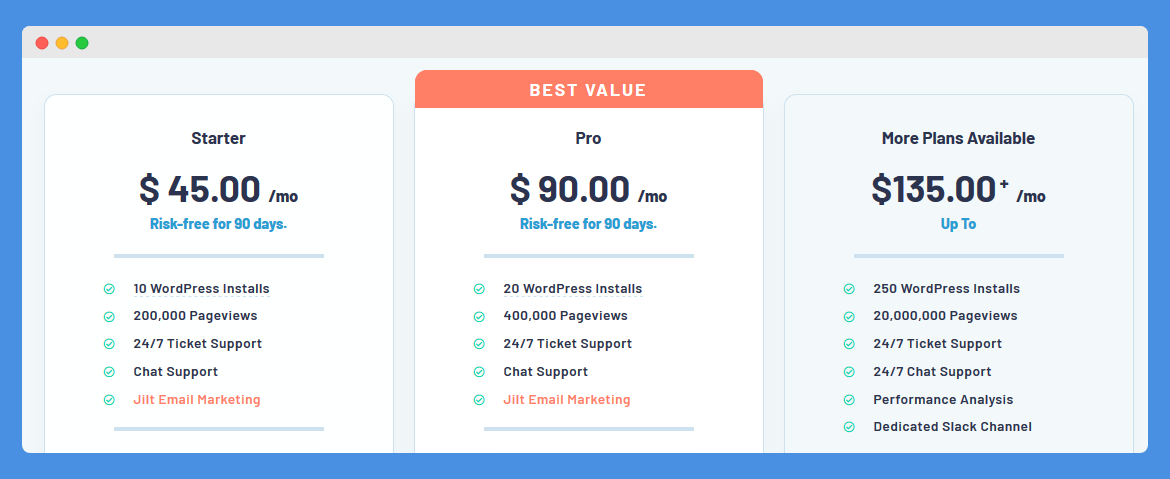The width and height of the screenshot is (1170, 479).
Task: Click Risk-free for 90 days under Starter
Action: click(219, 224)
